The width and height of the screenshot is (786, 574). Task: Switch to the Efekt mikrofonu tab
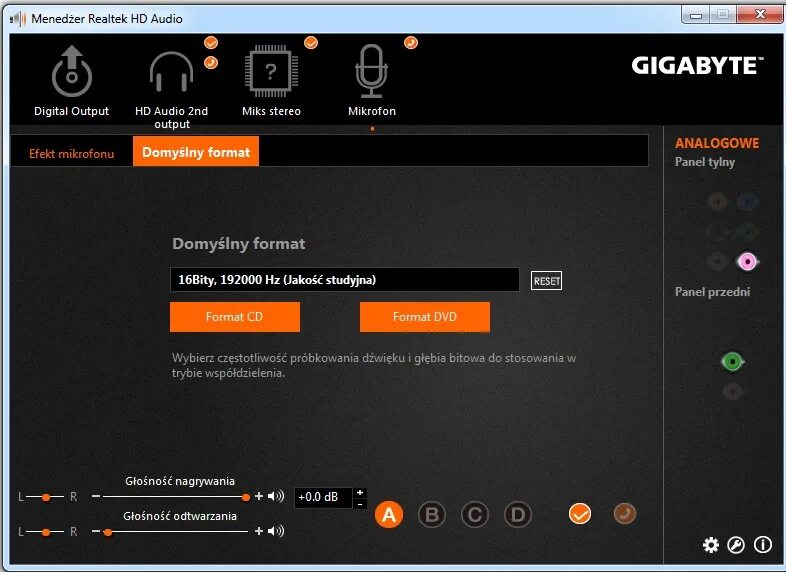[71, 153]
